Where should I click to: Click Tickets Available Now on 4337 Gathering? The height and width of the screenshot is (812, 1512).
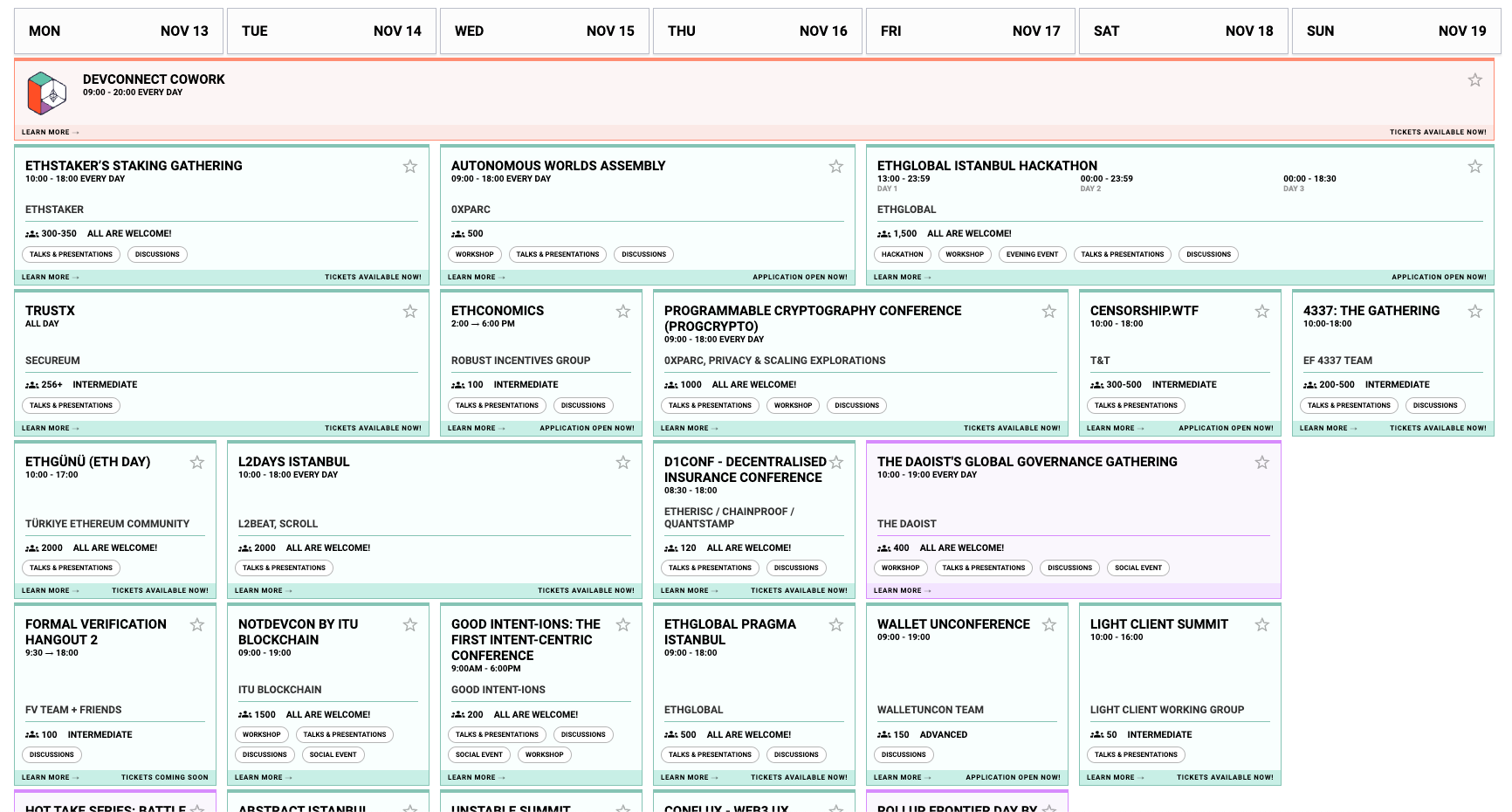pyautogui.click(x=1438, y=428)
